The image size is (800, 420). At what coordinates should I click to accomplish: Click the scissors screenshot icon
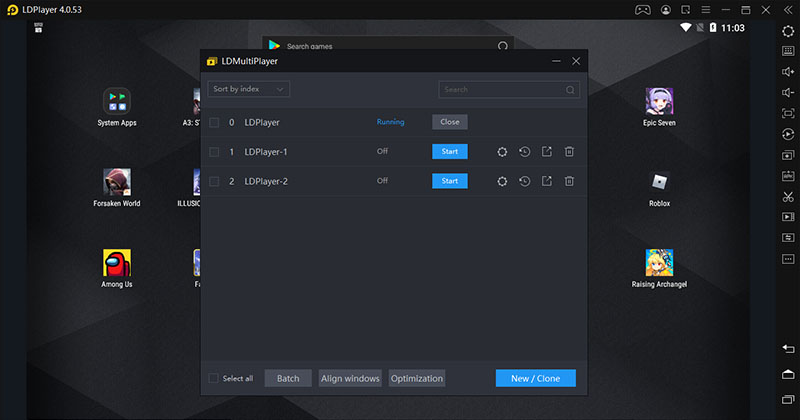(788, 196)
